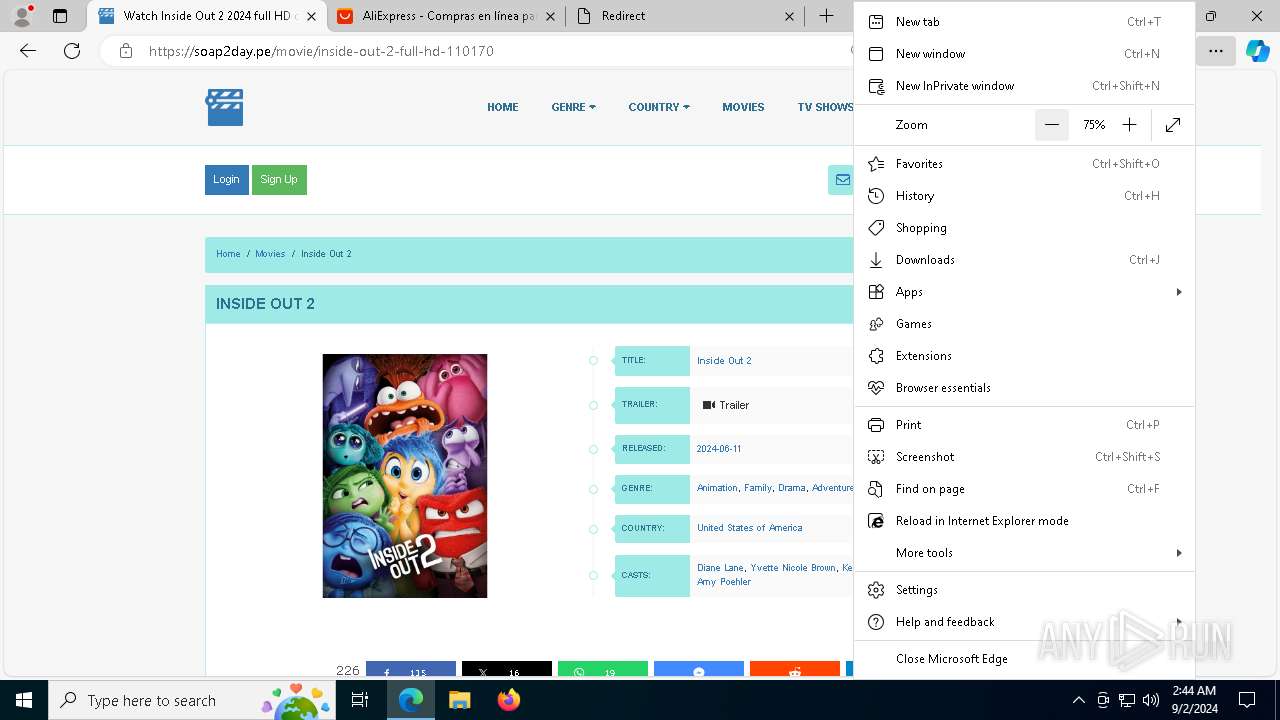
Task: Click the volume speaker tray icon
Action: (x=1150, y=700)
